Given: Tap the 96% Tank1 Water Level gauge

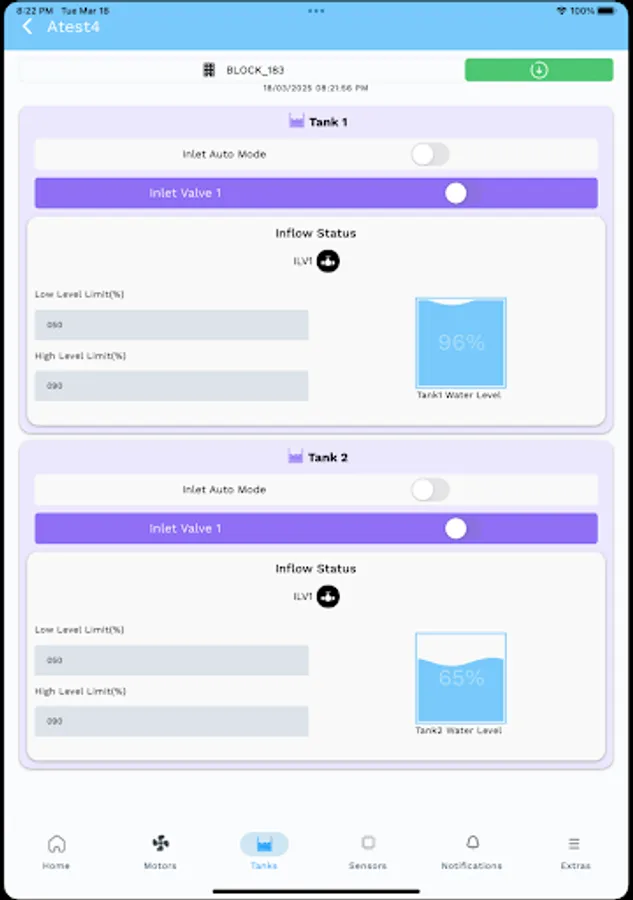Looking at the screenshot, I should point(460,343).
